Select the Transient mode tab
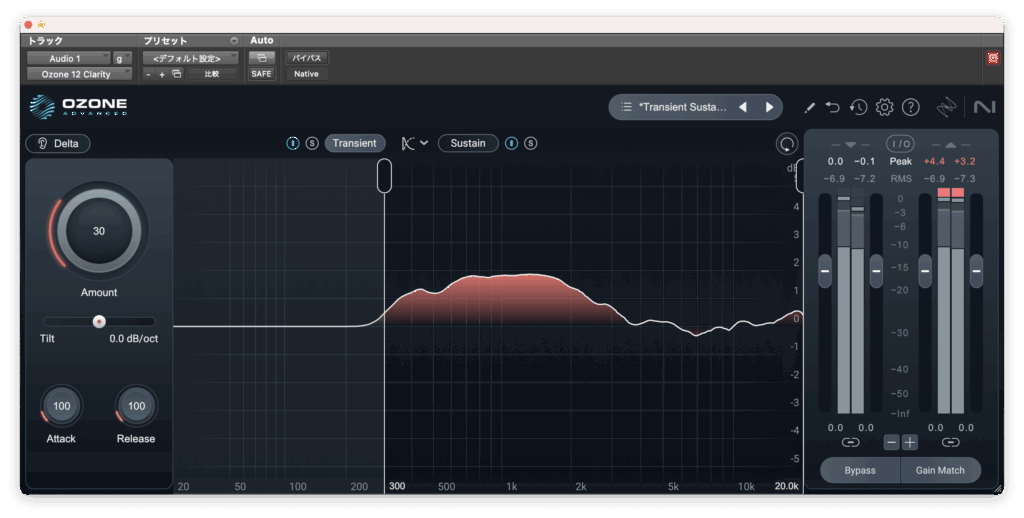Image resolution: width=1024 pixels, height=518 pixels. tap(354, 143)
